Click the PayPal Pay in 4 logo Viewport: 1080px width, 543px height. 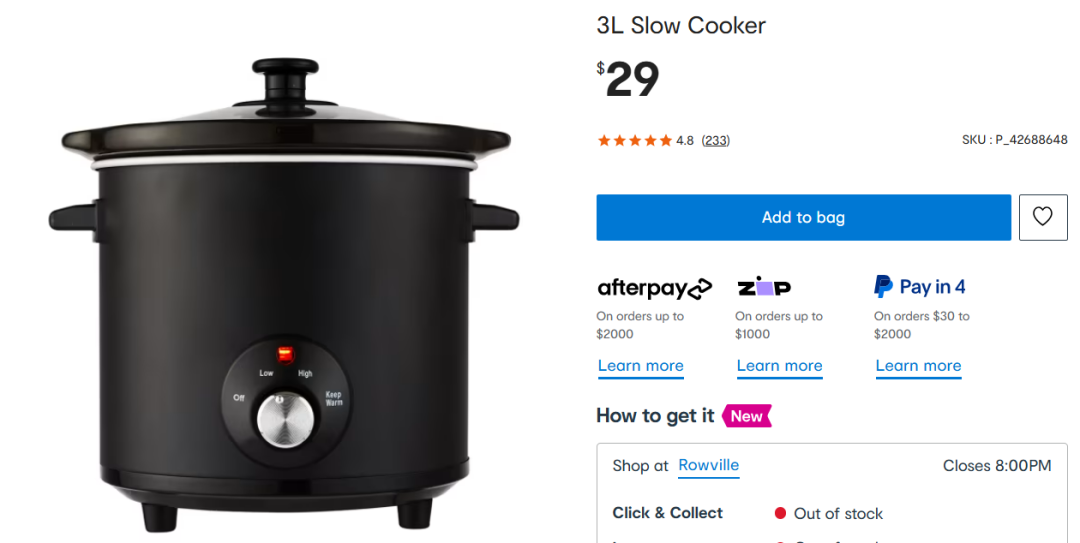(x=920, y=287)
